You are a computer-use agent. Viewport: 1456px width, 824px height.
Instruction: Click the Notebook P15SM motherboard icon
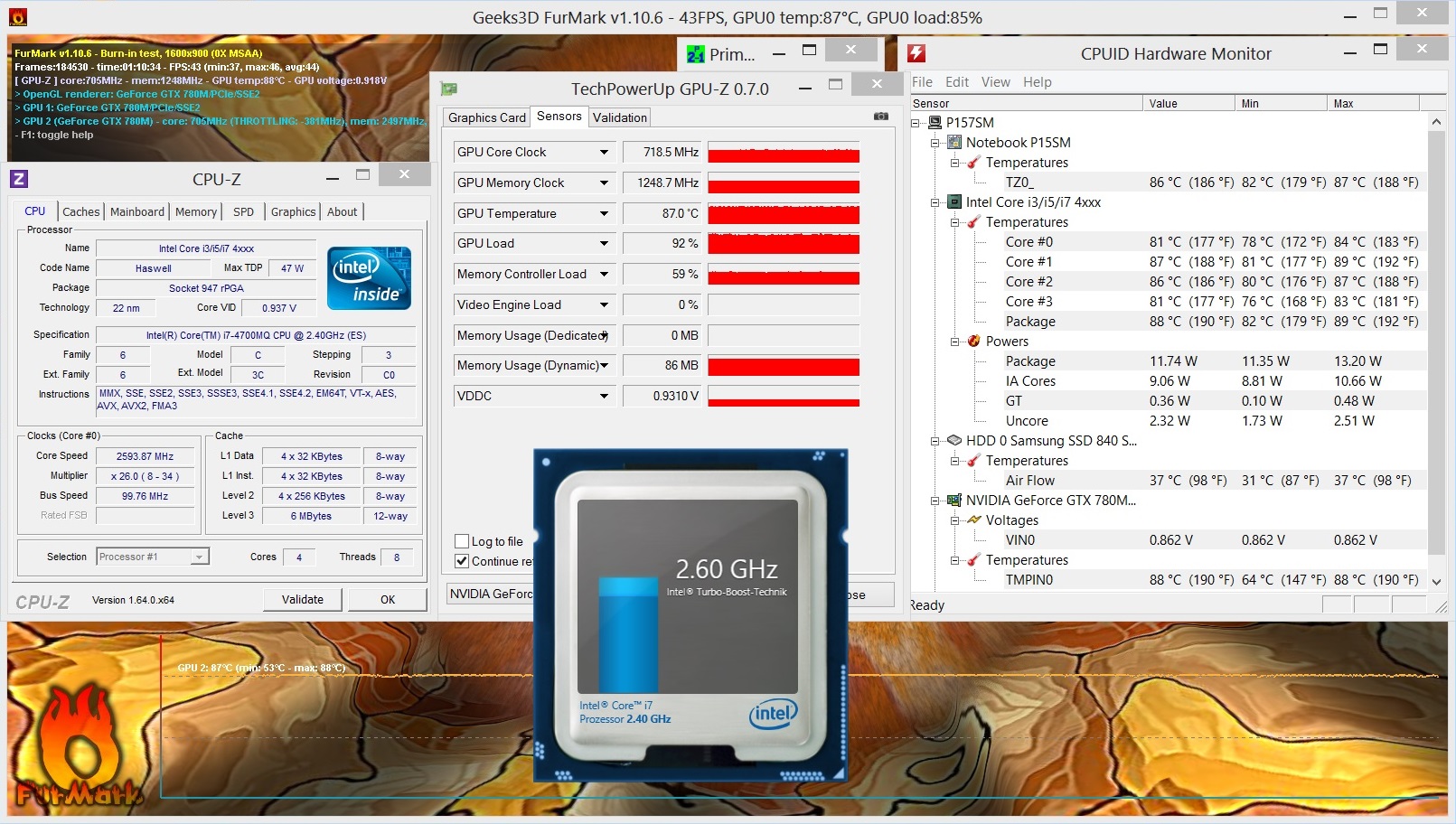pos(953,142)
